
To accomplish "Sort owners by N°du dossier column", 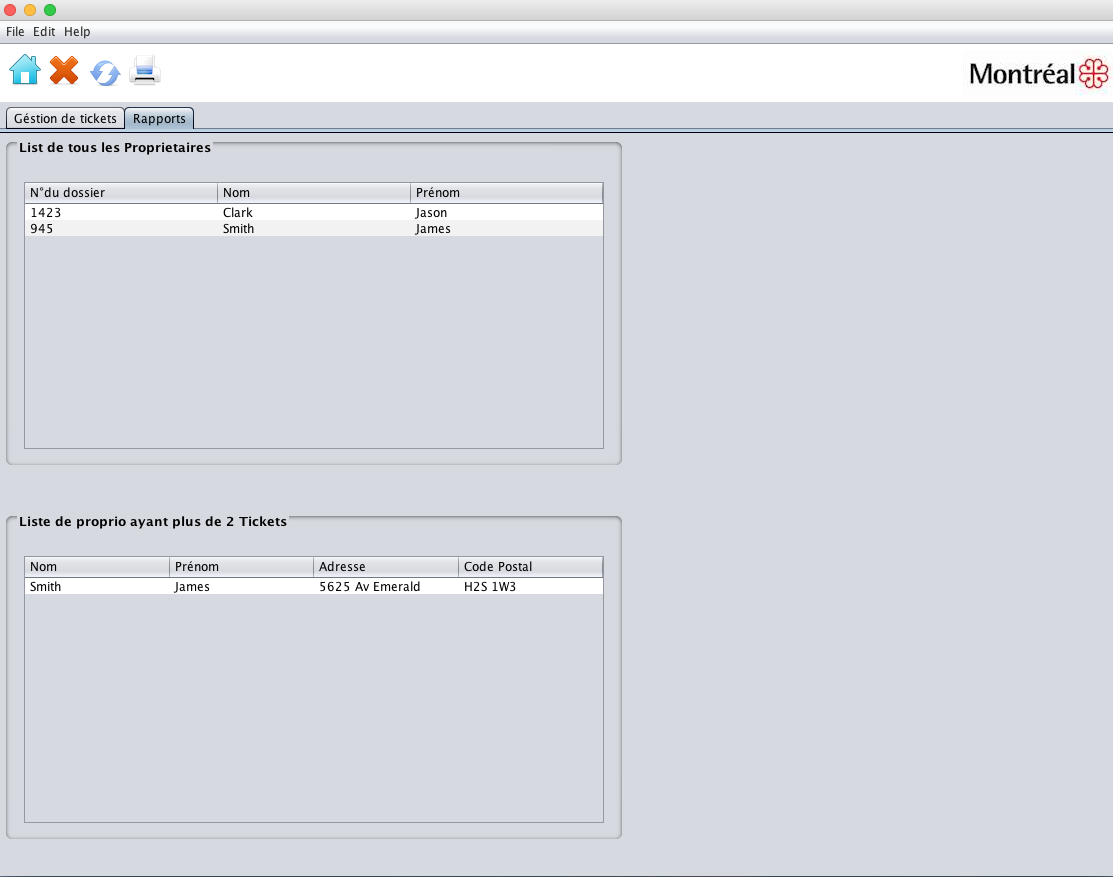I will click(x=120, y=193).
